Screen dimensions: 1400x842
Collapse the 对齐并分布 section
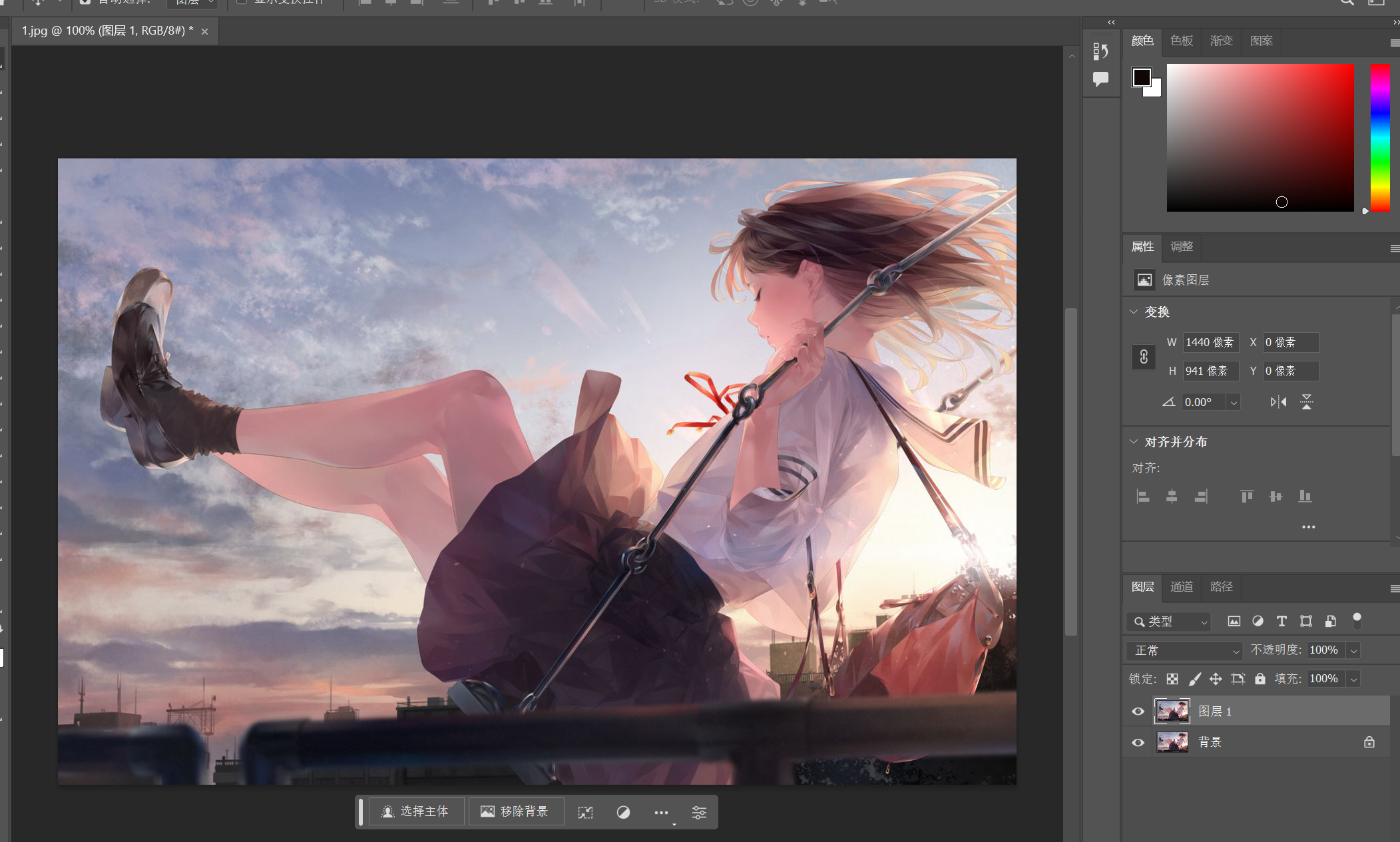[1134, 442]
